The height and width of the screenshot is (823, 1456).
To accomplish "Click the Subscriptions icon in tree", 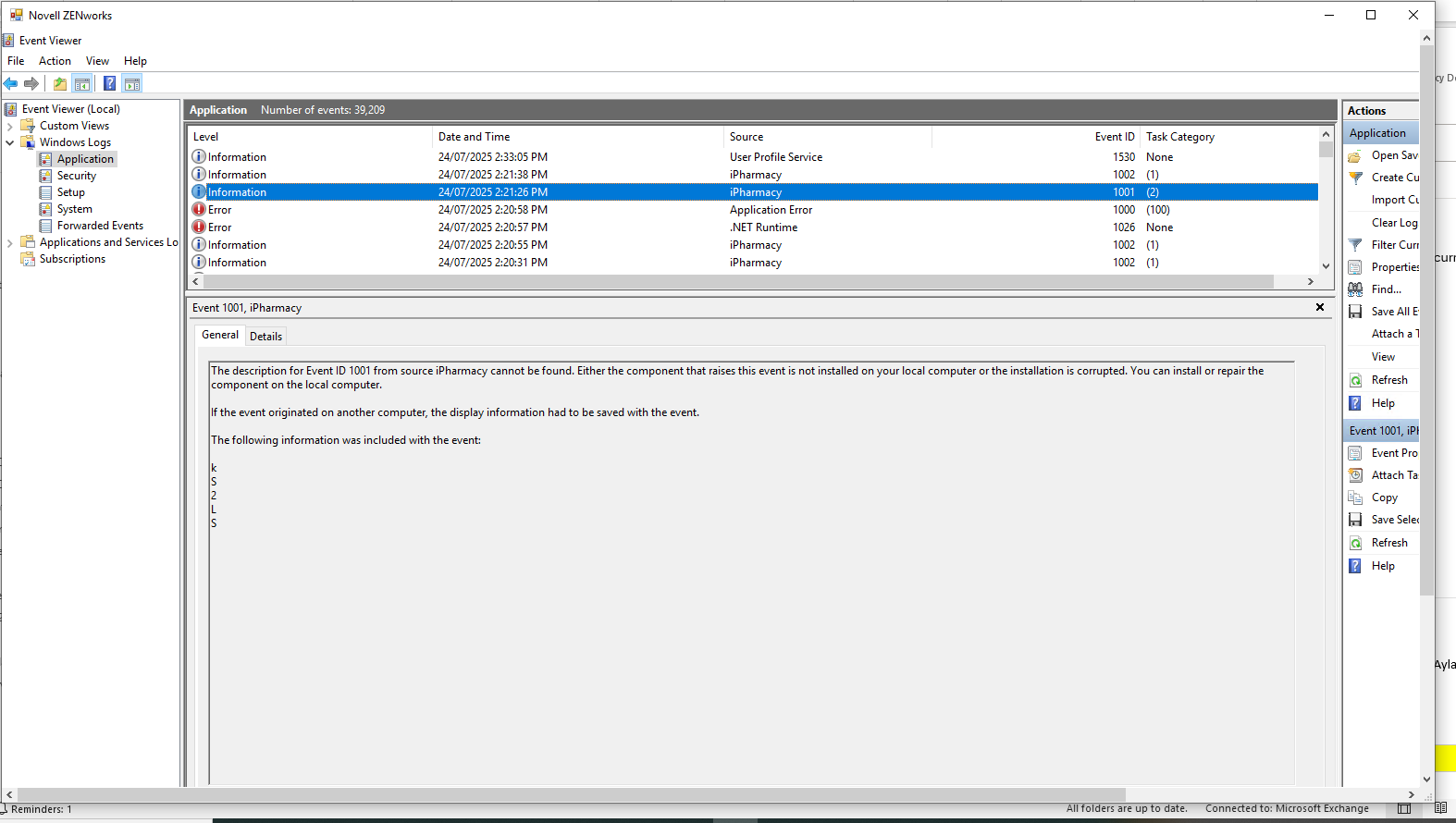I will pyautogui.click(x=28, y=259).
